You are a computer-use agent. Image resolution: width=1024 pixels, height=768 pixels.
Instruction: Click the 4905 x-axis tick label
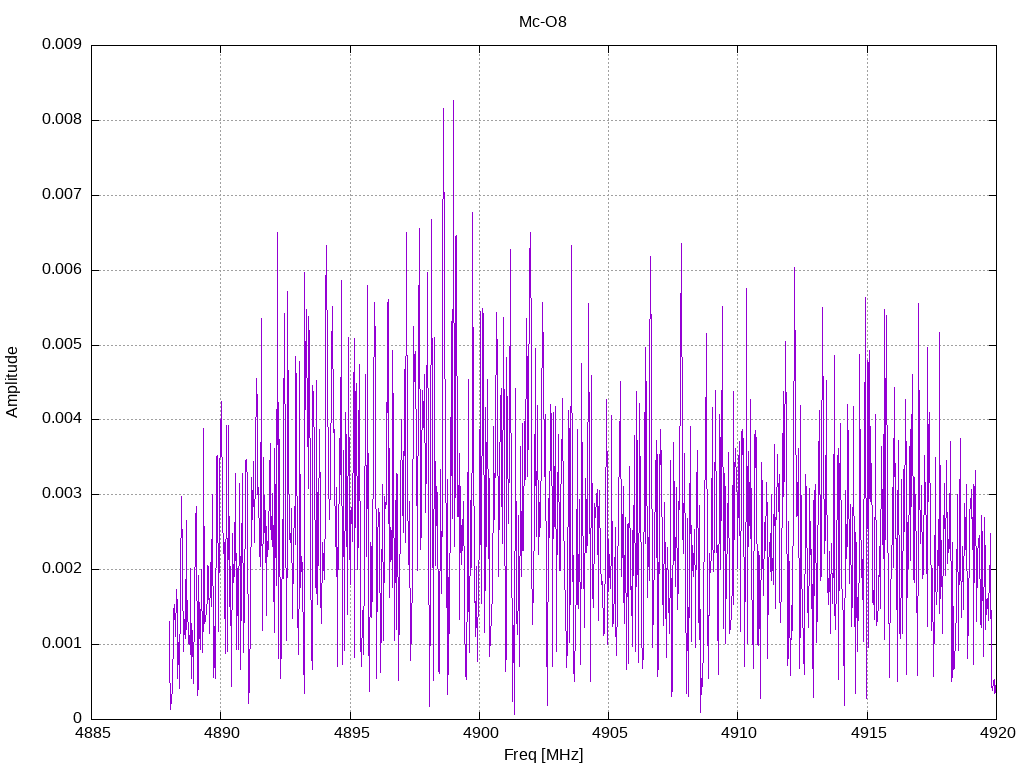(609, 733)
